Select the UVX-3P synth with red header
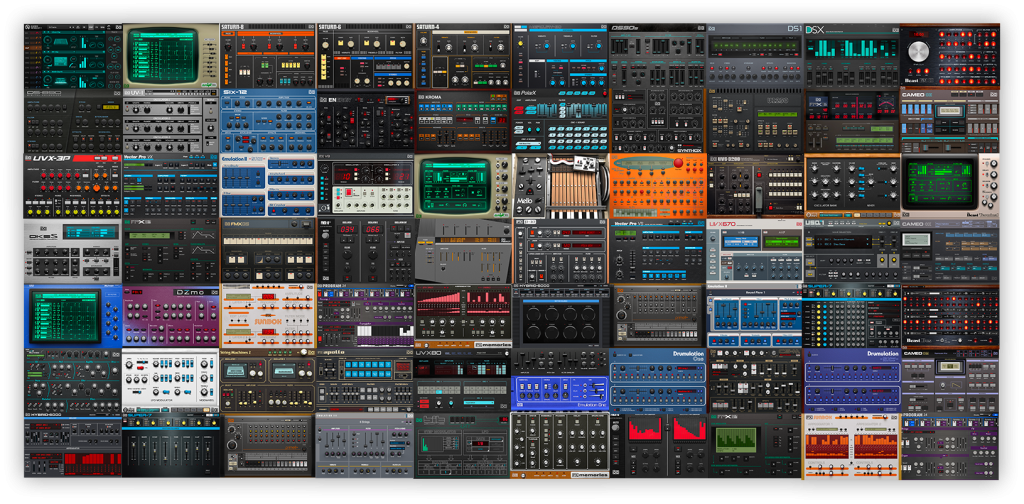 [x=73, y=186]
